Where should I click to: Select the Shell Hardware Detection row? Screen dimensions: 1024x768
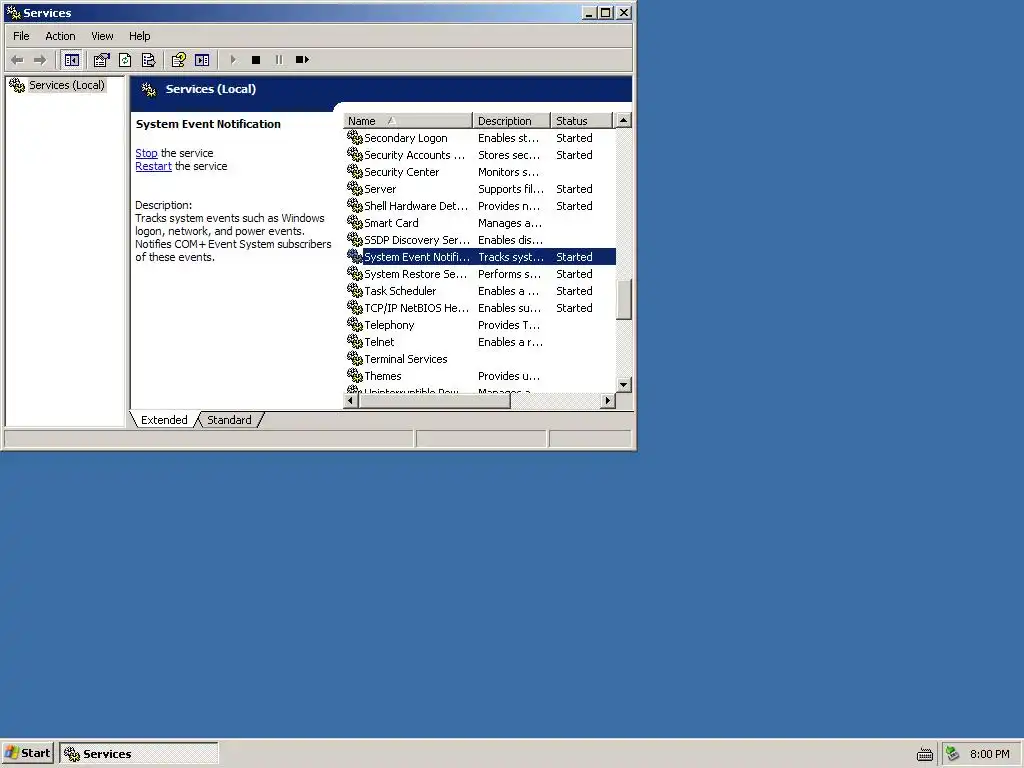pyautogui.click(x=480, y=206)
